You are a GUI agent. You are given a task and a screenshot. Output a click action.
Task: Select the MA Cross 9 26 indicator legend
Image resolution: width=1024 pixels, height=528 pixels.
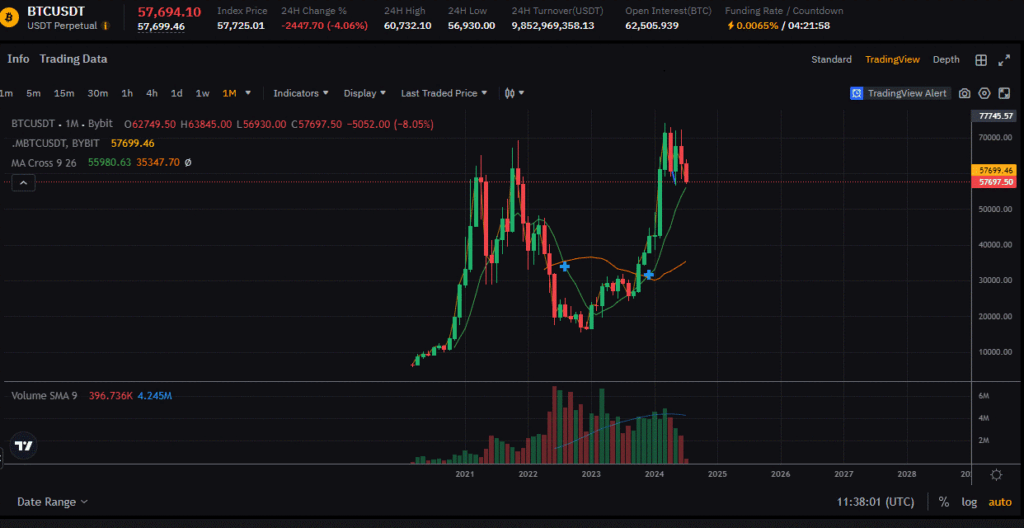pos(46,162)
